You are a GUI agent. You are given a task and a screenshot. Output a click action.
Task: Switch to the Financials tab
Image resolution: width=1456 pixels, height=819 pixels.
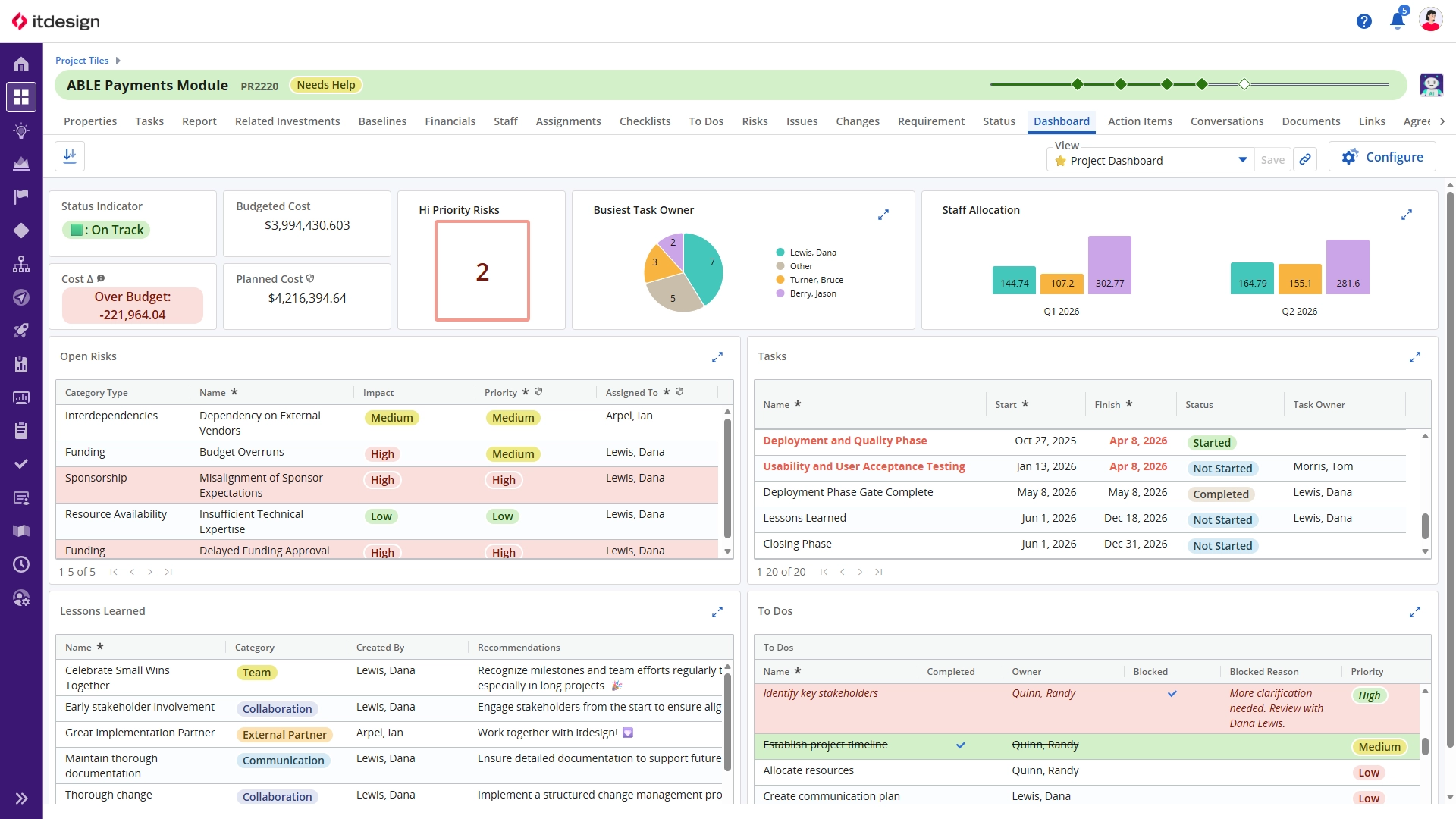click(x=450, y=121)
